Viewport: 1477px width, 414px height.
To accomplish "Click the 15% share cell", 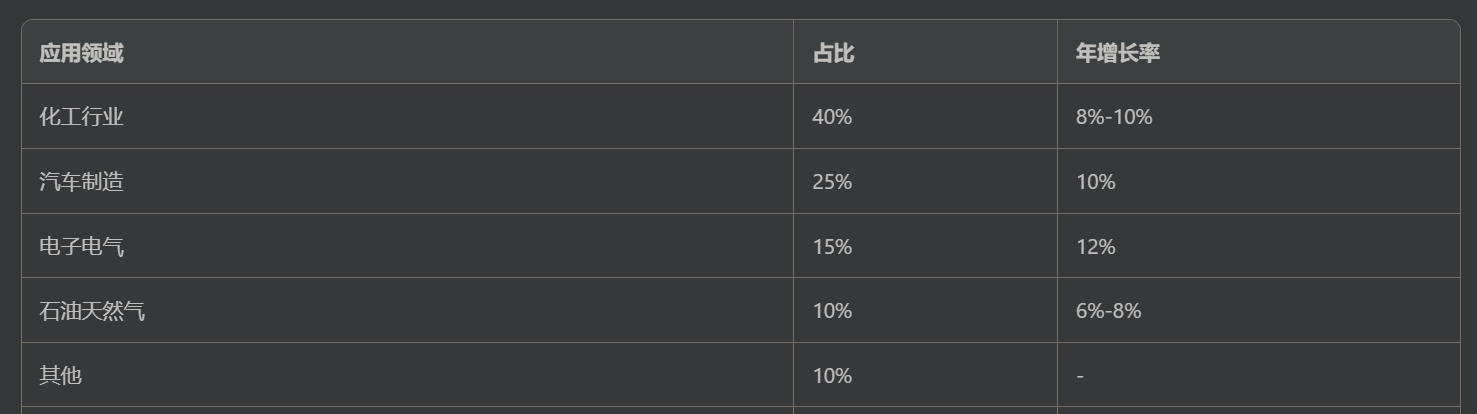I will tap(926, 246).
